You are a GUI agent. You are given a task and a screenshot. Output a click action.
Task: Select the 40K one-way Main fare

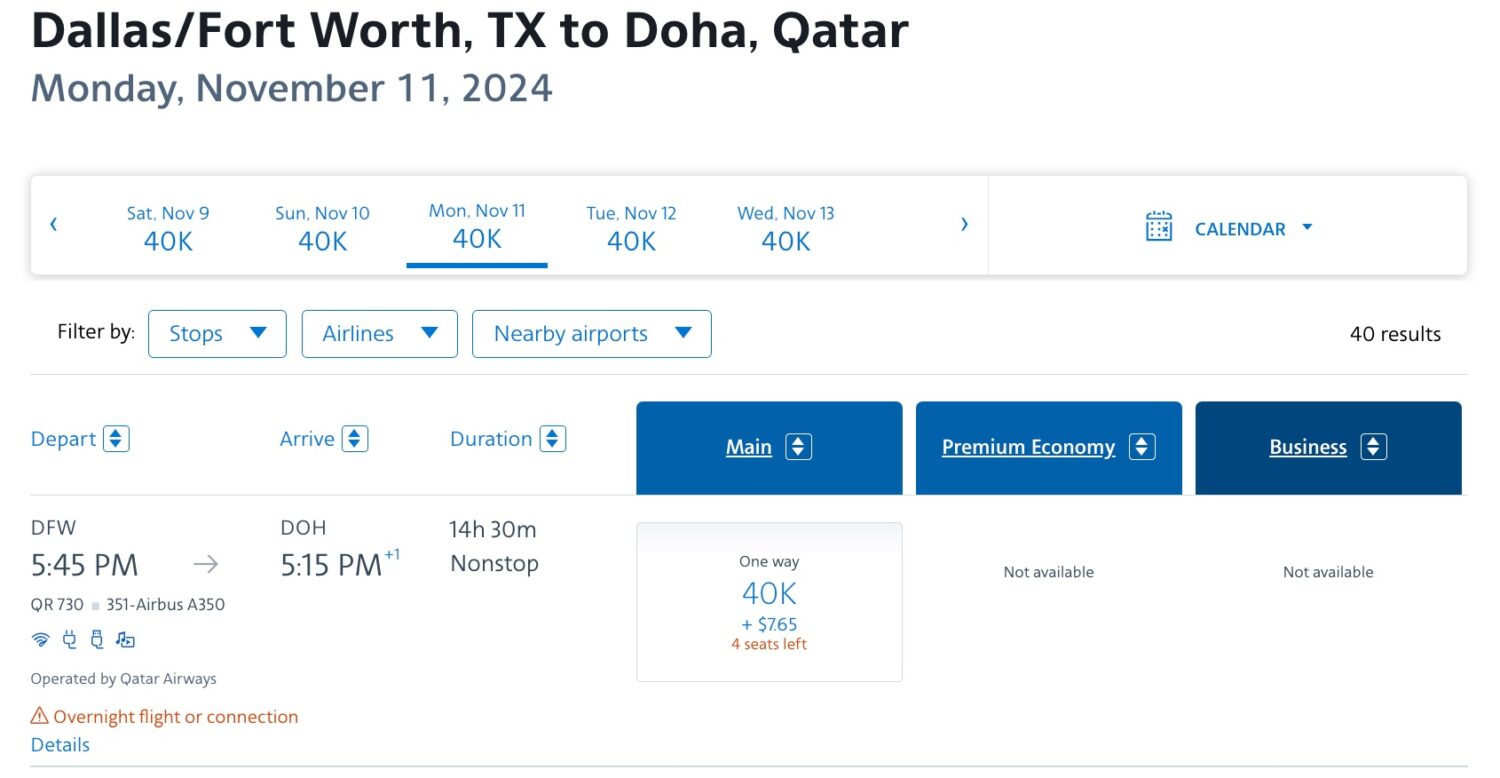pos(768,600)
